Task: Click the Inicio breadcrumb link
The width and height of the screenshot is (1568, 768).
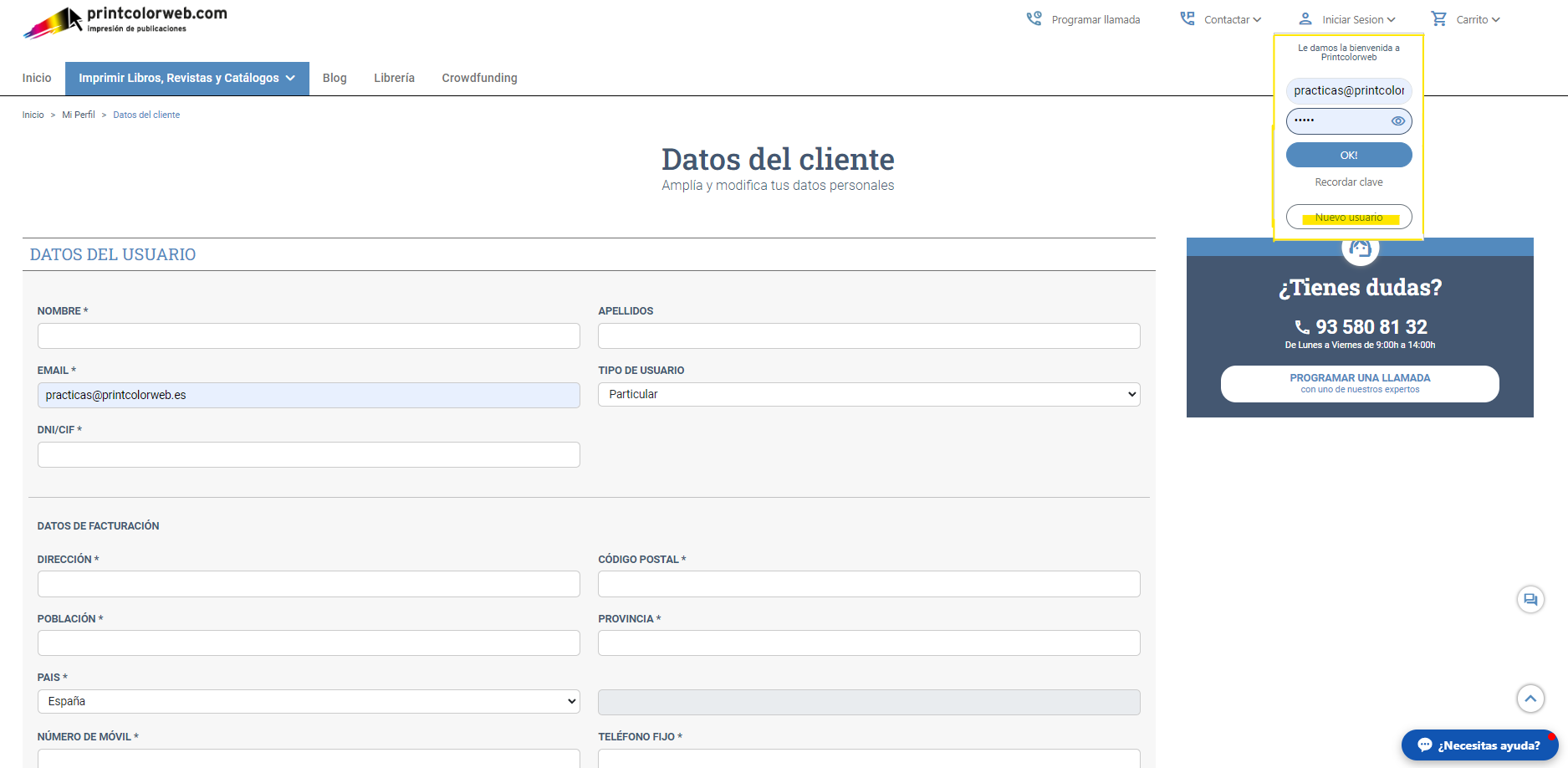Action: tap(33, 115)
